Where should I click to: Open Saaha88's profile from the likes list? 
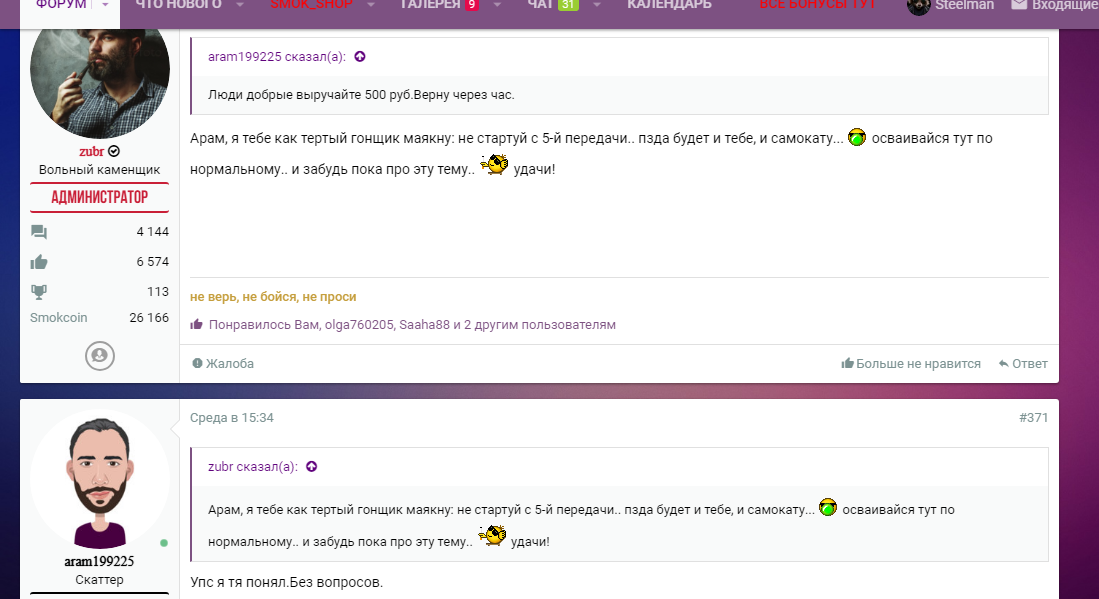point(425,324)
